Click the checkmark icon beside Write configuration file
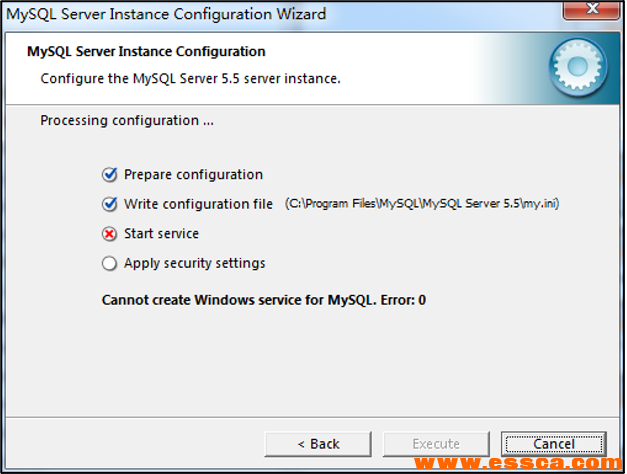The width and height of the screenshot is (627, 474). 110,204
